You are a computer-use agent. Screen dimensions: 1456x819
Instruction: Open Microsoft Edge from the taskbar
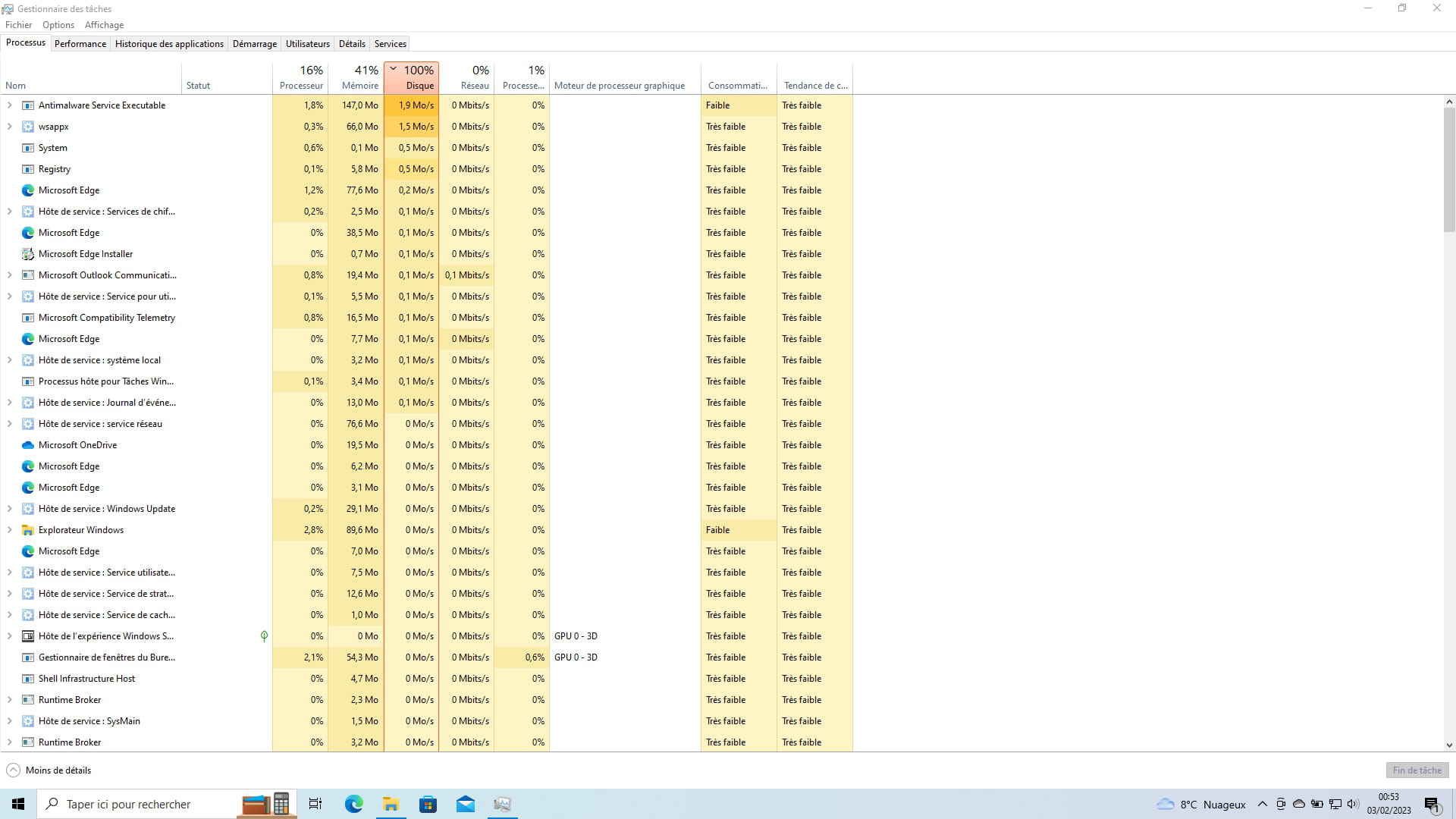point(353,804)
